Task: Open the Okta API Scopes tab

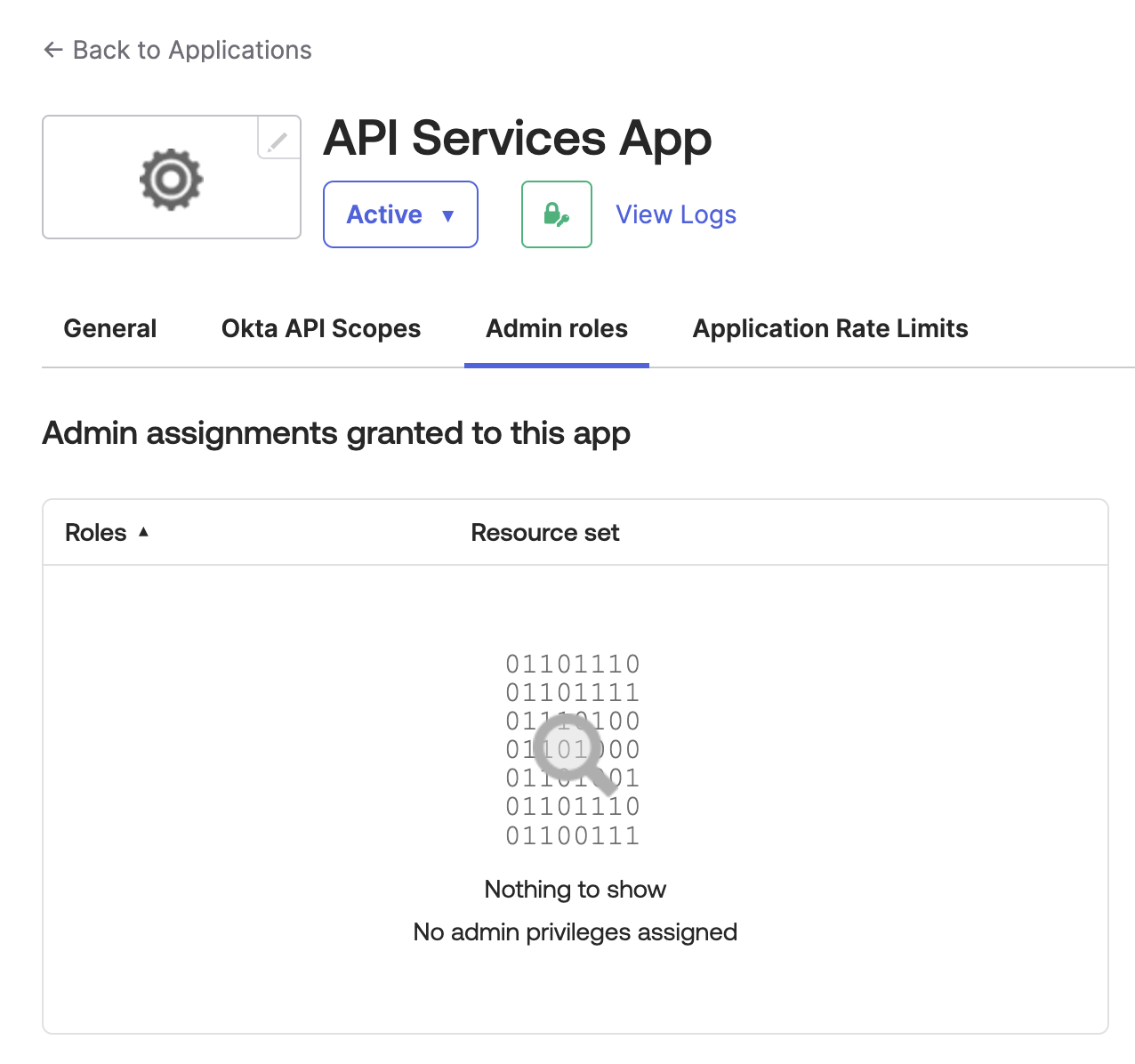Action: (x=321, y=328)
